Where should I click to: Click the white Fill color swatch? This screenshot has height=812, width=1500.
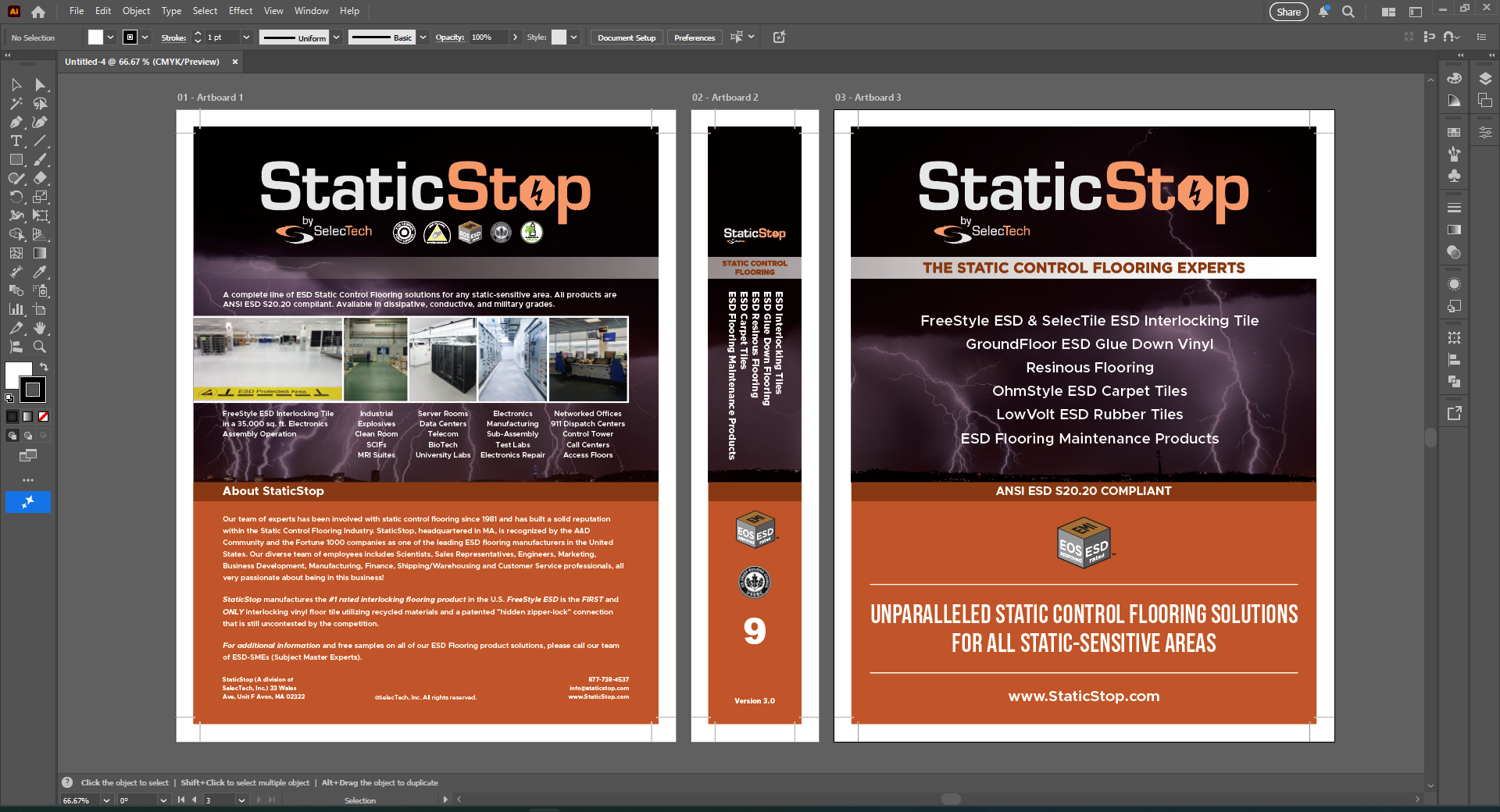click(18, 374)
